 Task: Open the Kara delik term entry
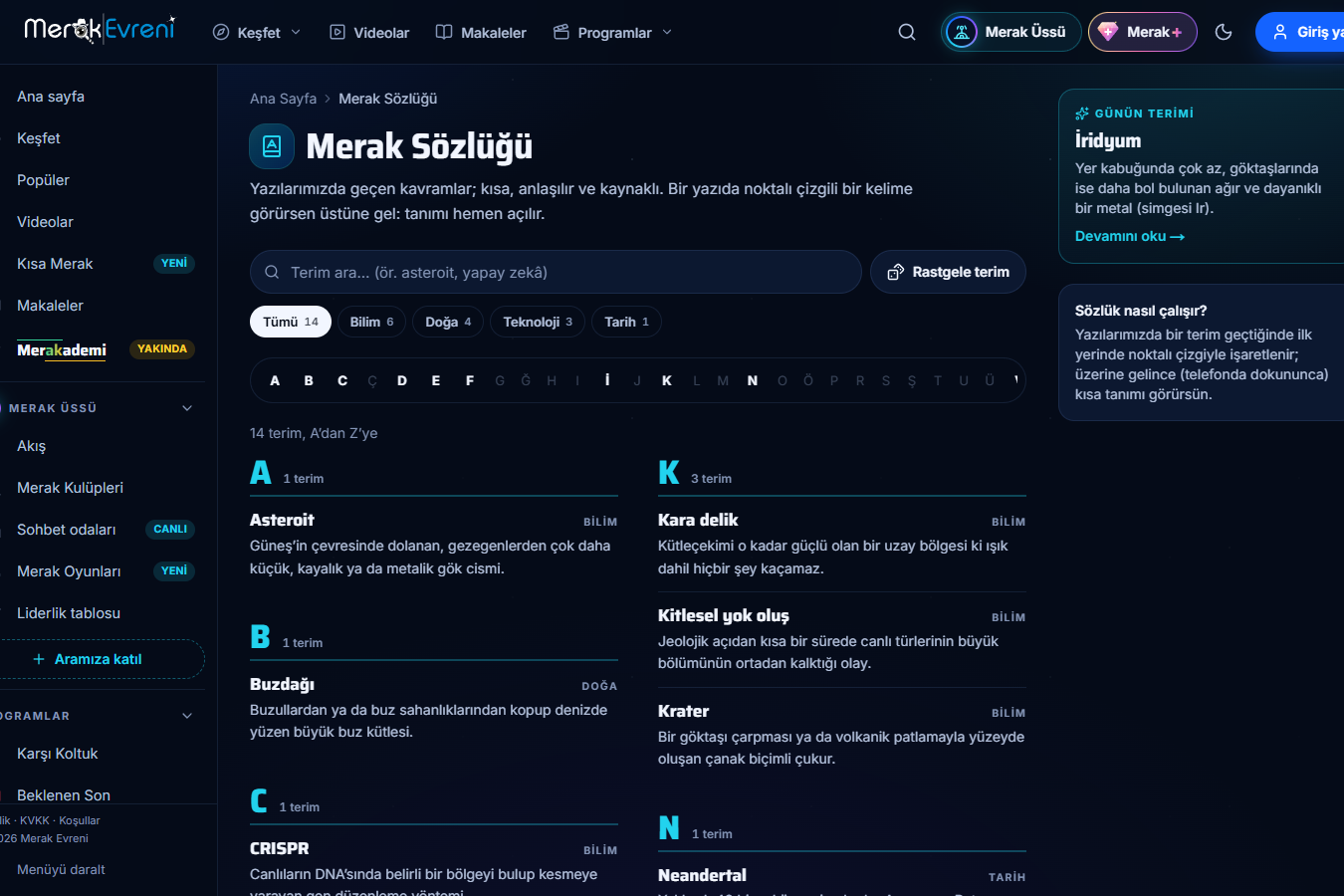click(x=698, y=520)
